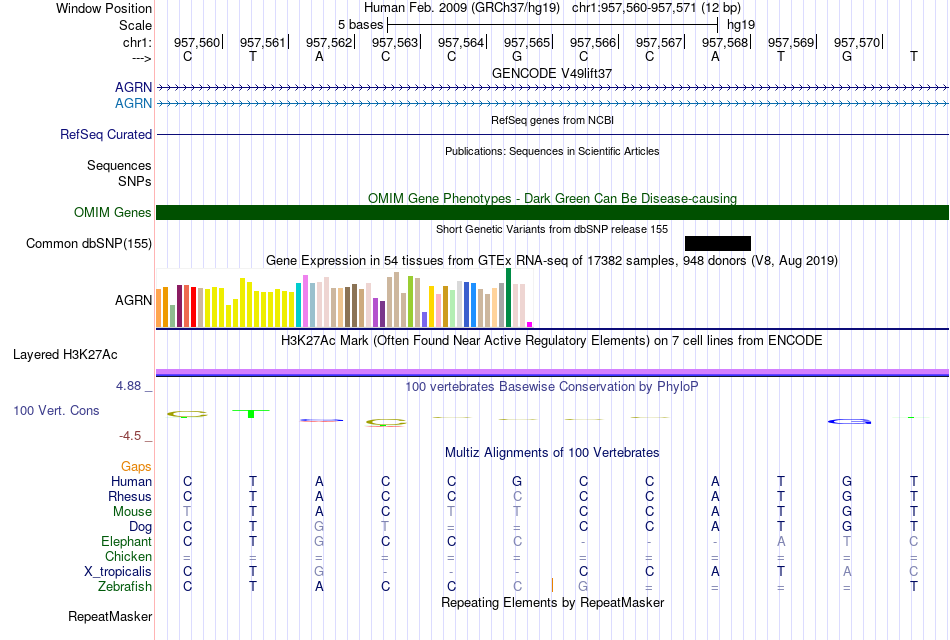Viewport: 950px width, 640px height.
Task: Open the AGRN label of GTEx track
Action: (x=133, y=301)
